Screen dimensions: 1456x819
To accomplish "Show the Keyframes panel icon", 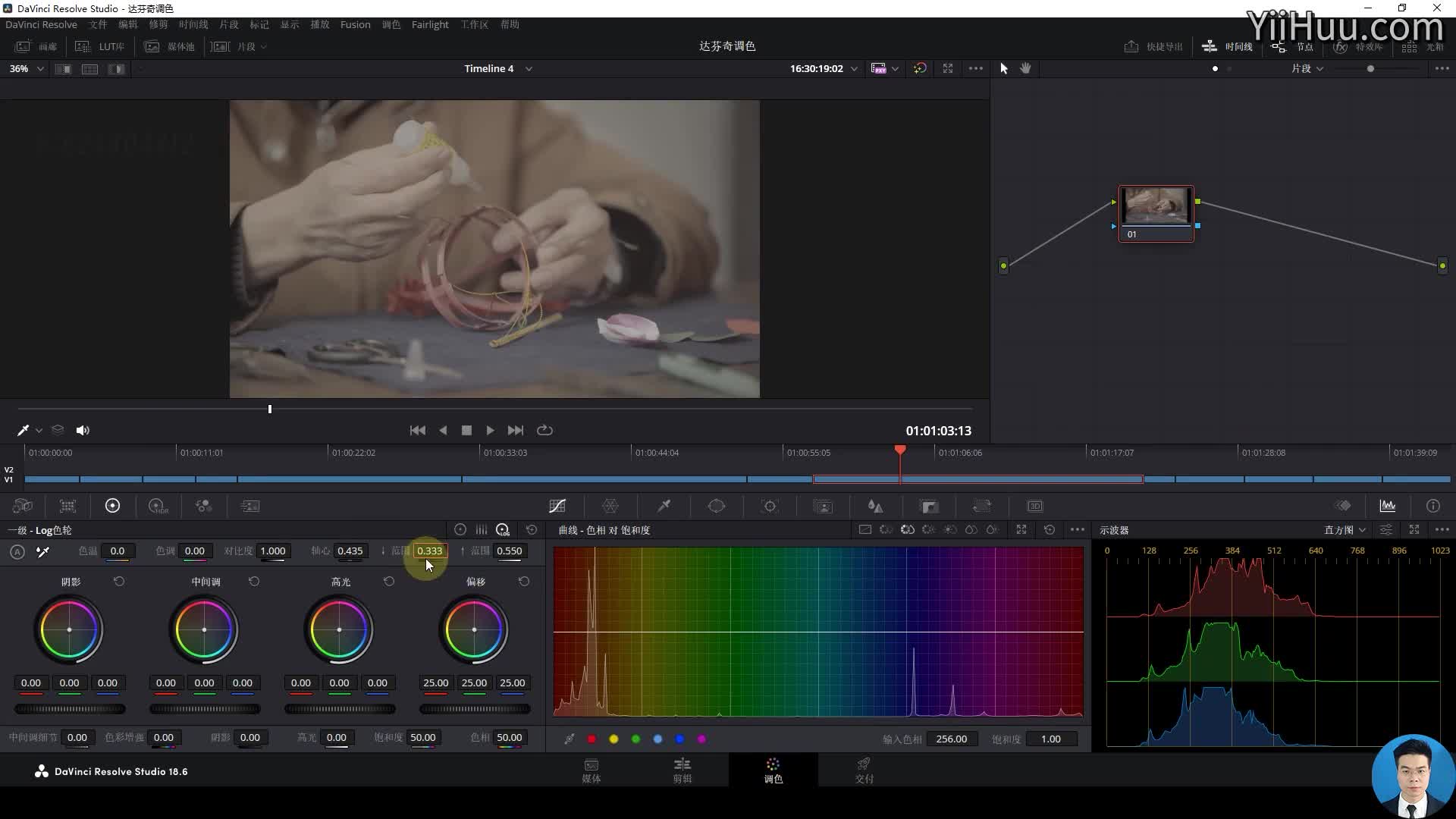I will 1343,506.
